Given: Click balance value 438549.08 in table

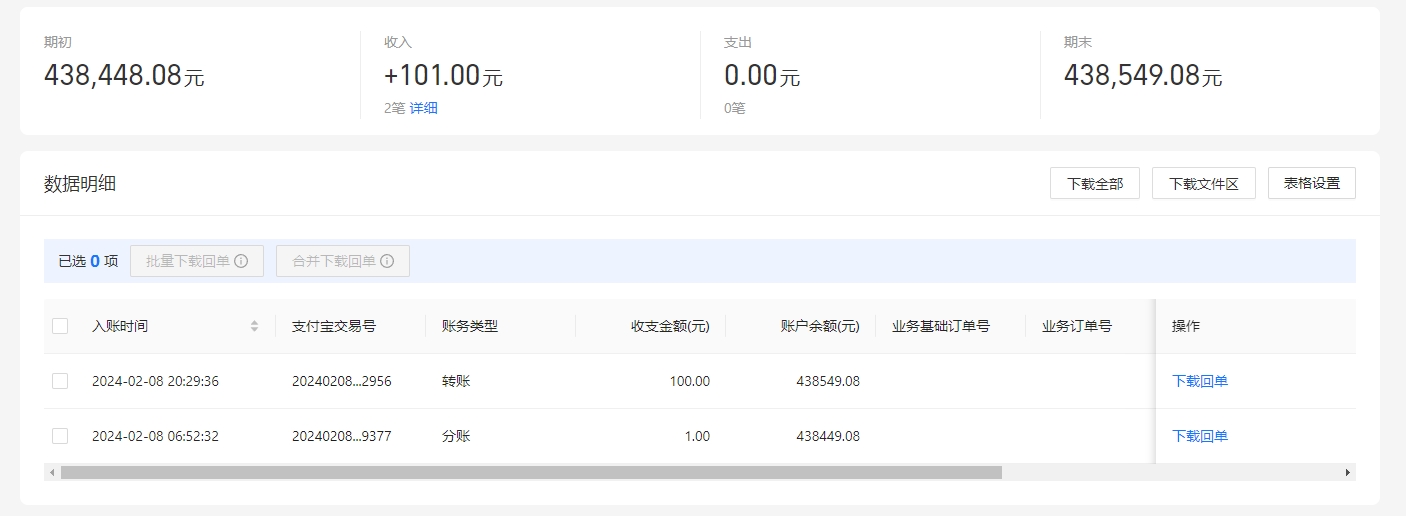Looking at the screenshot, I should point(828,381).
